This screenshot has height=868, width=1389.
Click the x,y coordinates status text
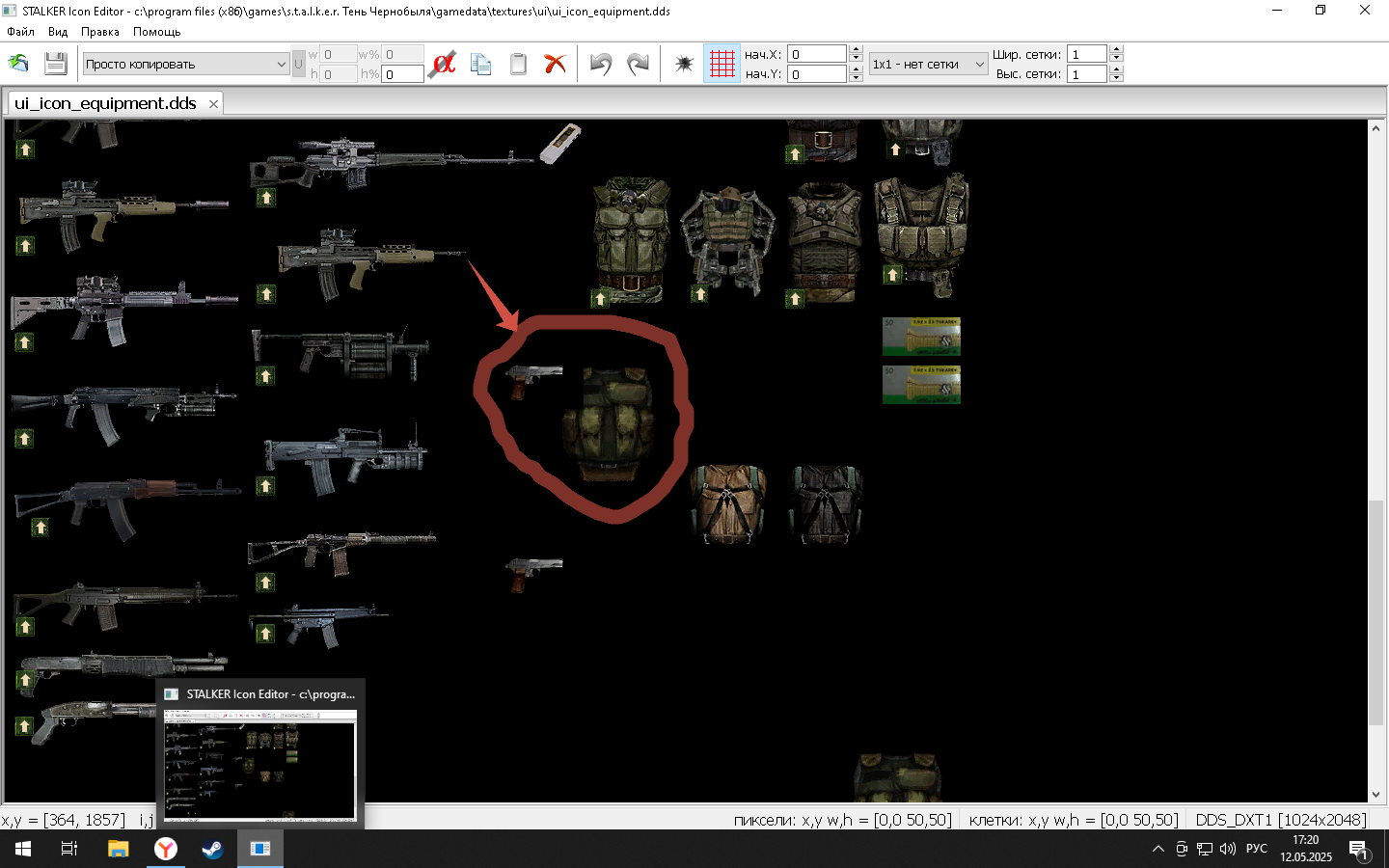click(x=63, y=820)
